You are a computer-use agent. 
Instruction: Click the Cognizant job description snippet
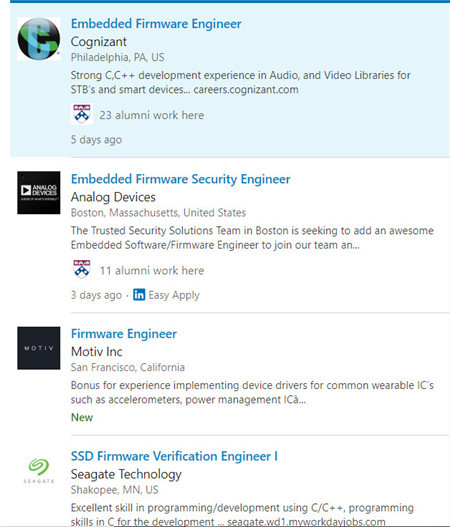coord(240,82)
